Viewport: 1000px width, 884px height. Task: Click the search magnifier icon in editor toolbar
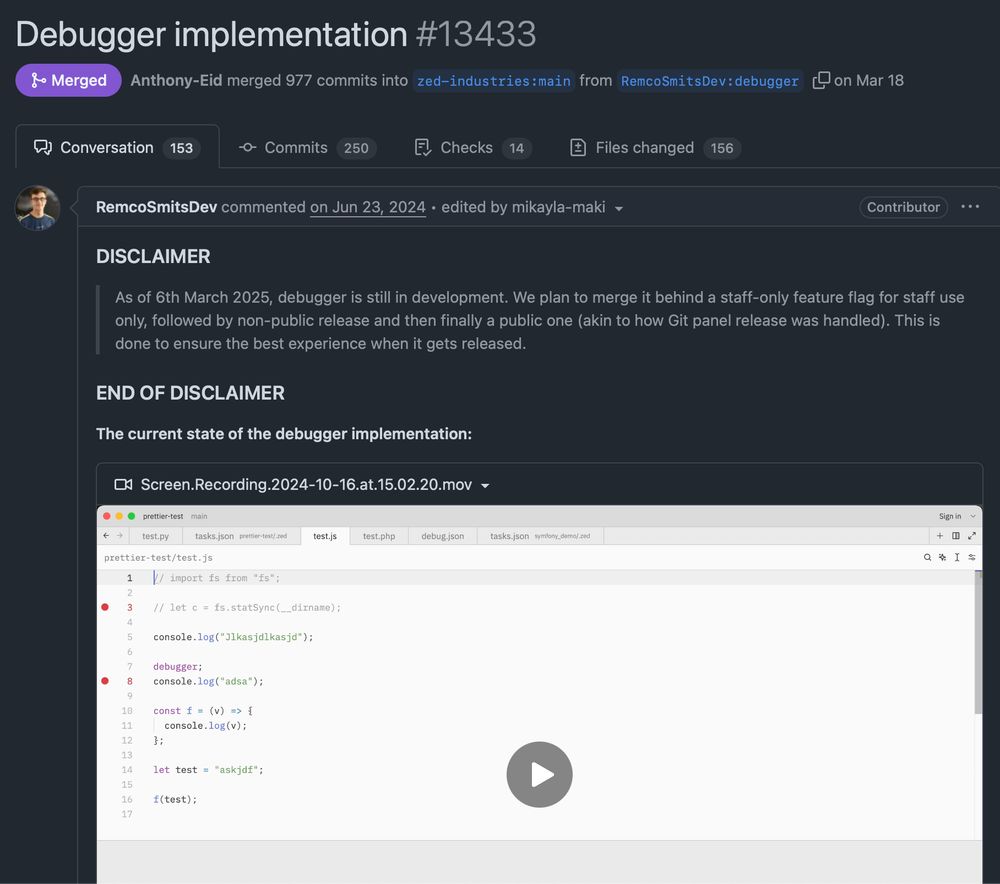point(927,557)
